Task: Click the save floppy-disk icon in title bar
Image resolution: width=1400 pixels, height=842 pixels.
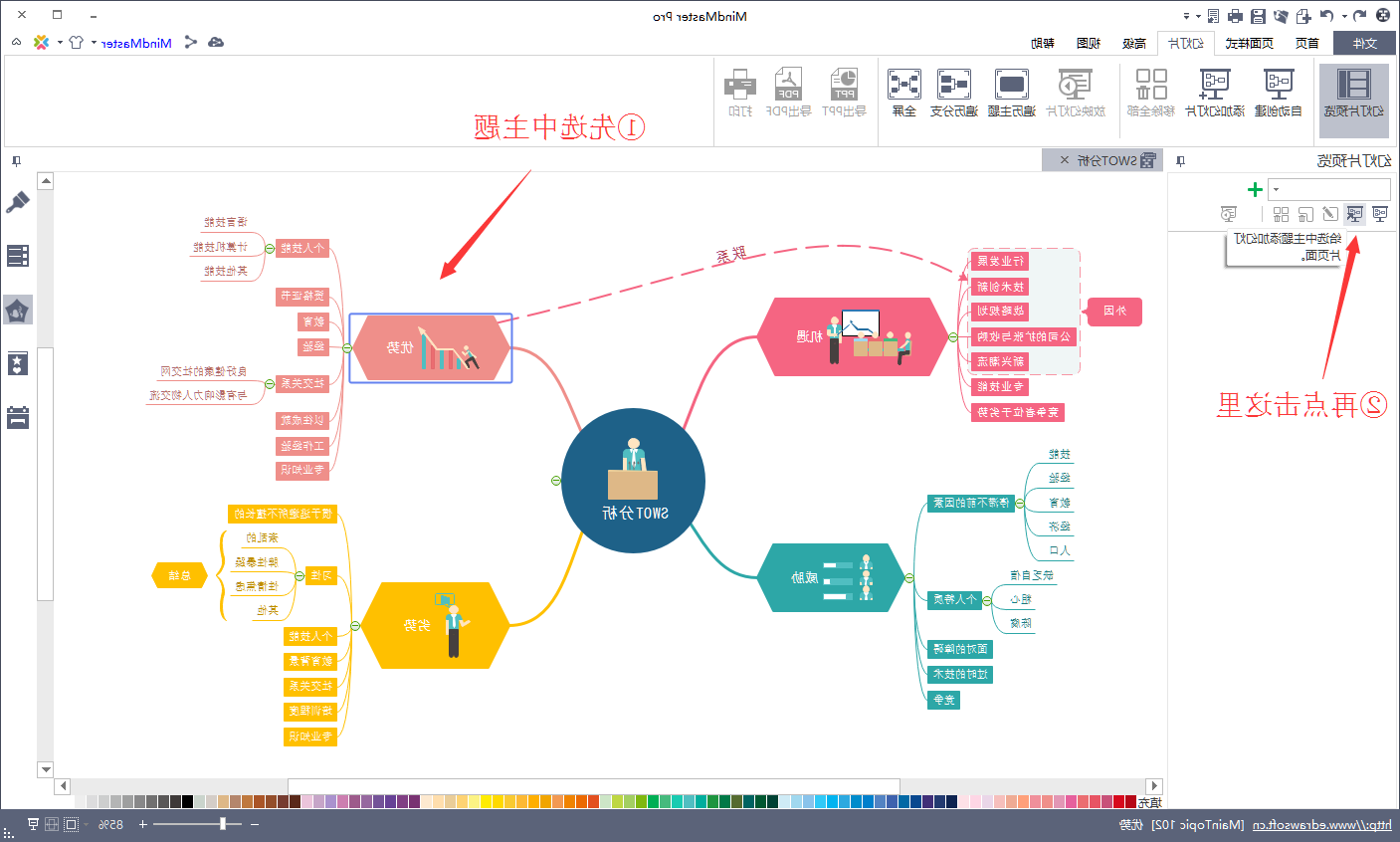Action: [1258, 16]
